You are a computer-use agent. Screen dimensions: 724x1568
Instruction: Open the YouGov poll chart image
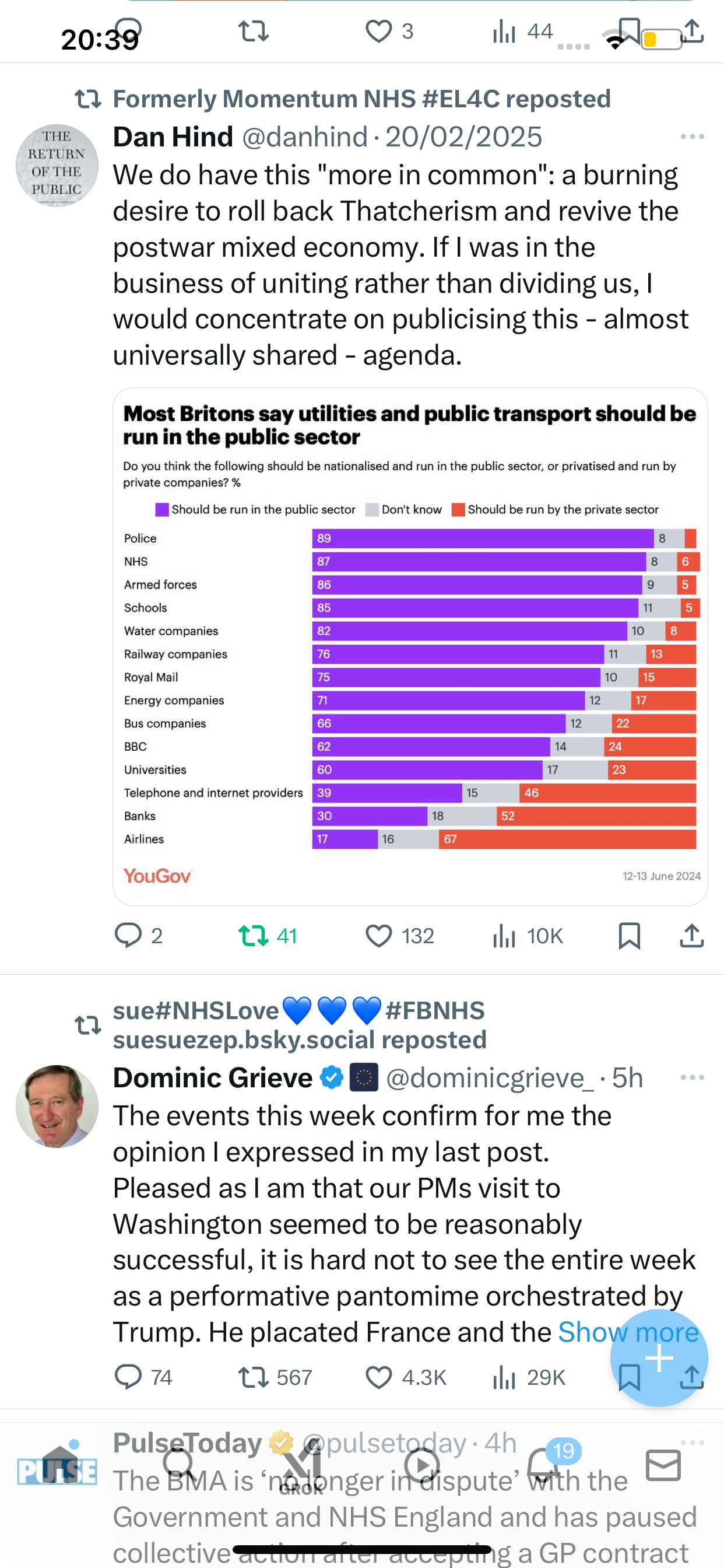tap(410, 646)
